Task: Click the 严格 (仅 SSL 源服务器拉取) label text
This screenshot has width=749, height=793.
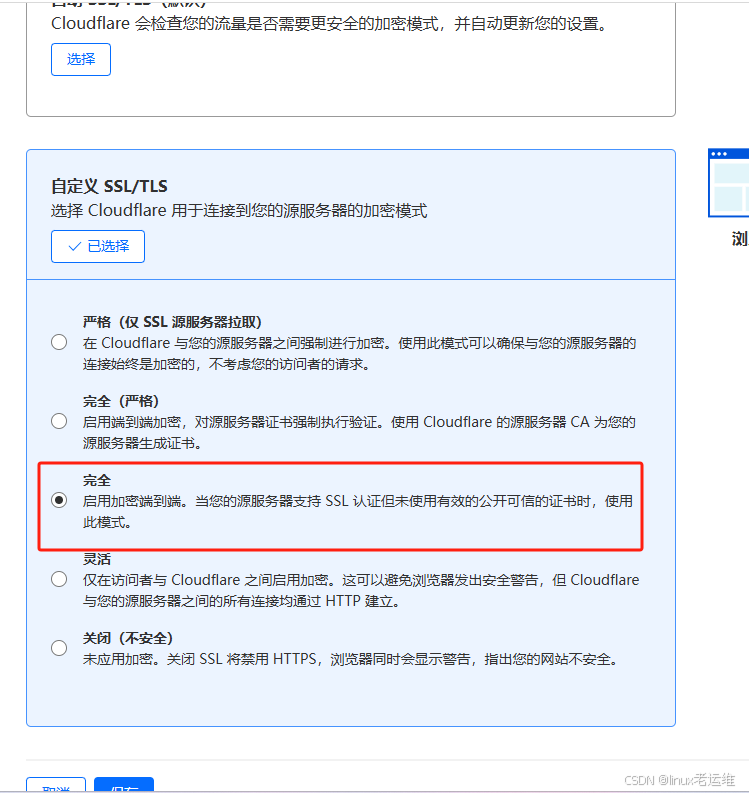Action: click(x=172, y=322)
